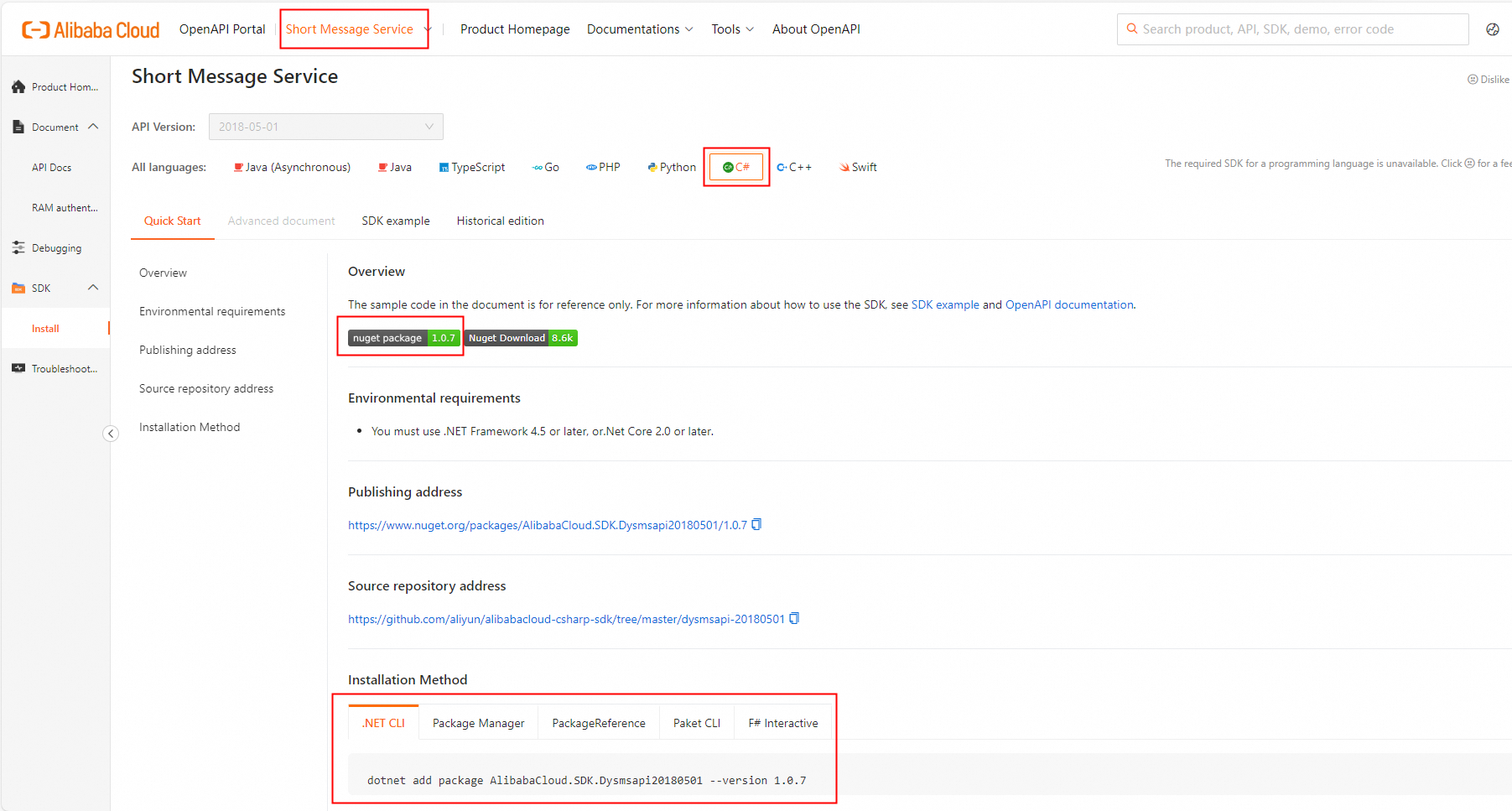Switch to the Advanced document tab
Screen dimensions: 1512x811
[281, 221]
